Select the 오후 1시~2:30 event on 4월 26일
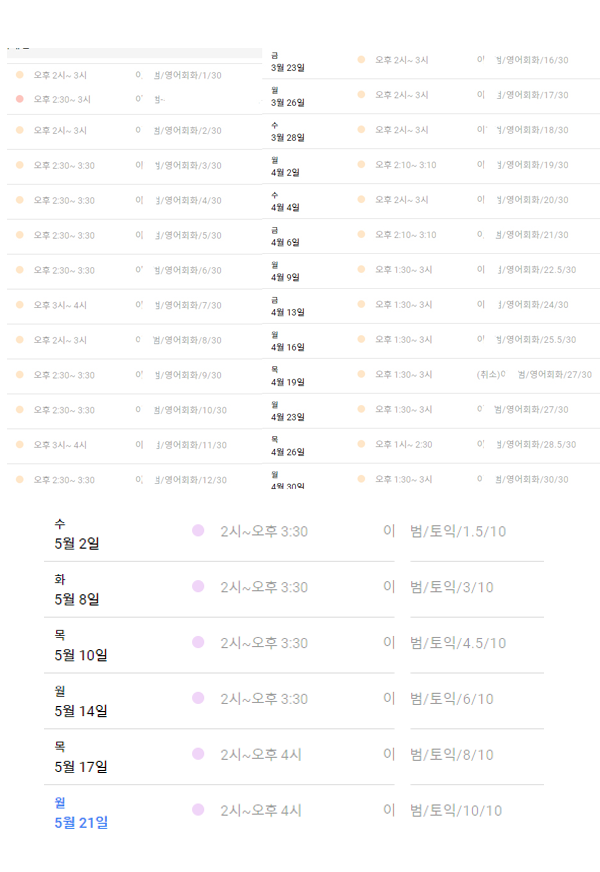Screen dimensions: 600x872 click(403, 444)
